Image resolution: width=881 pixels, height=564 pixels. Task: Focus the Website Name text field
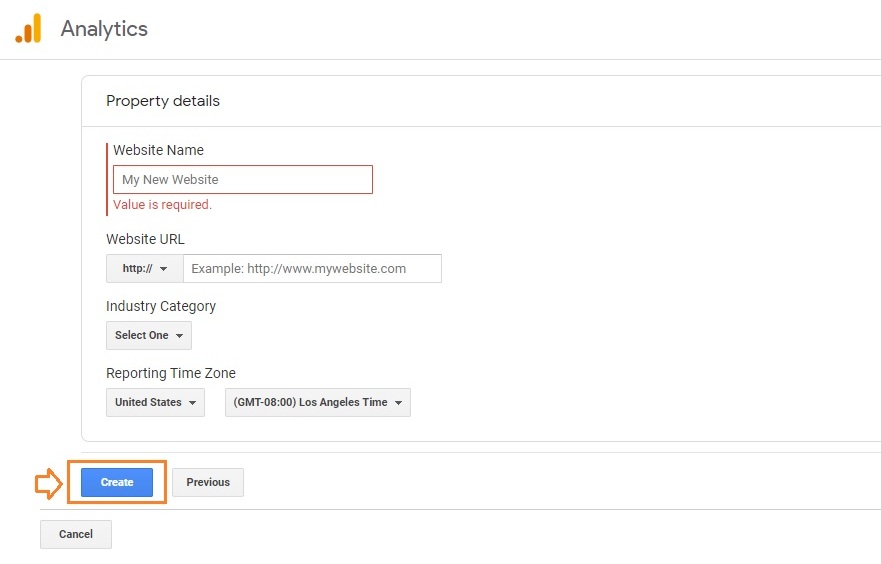[242, 180]
